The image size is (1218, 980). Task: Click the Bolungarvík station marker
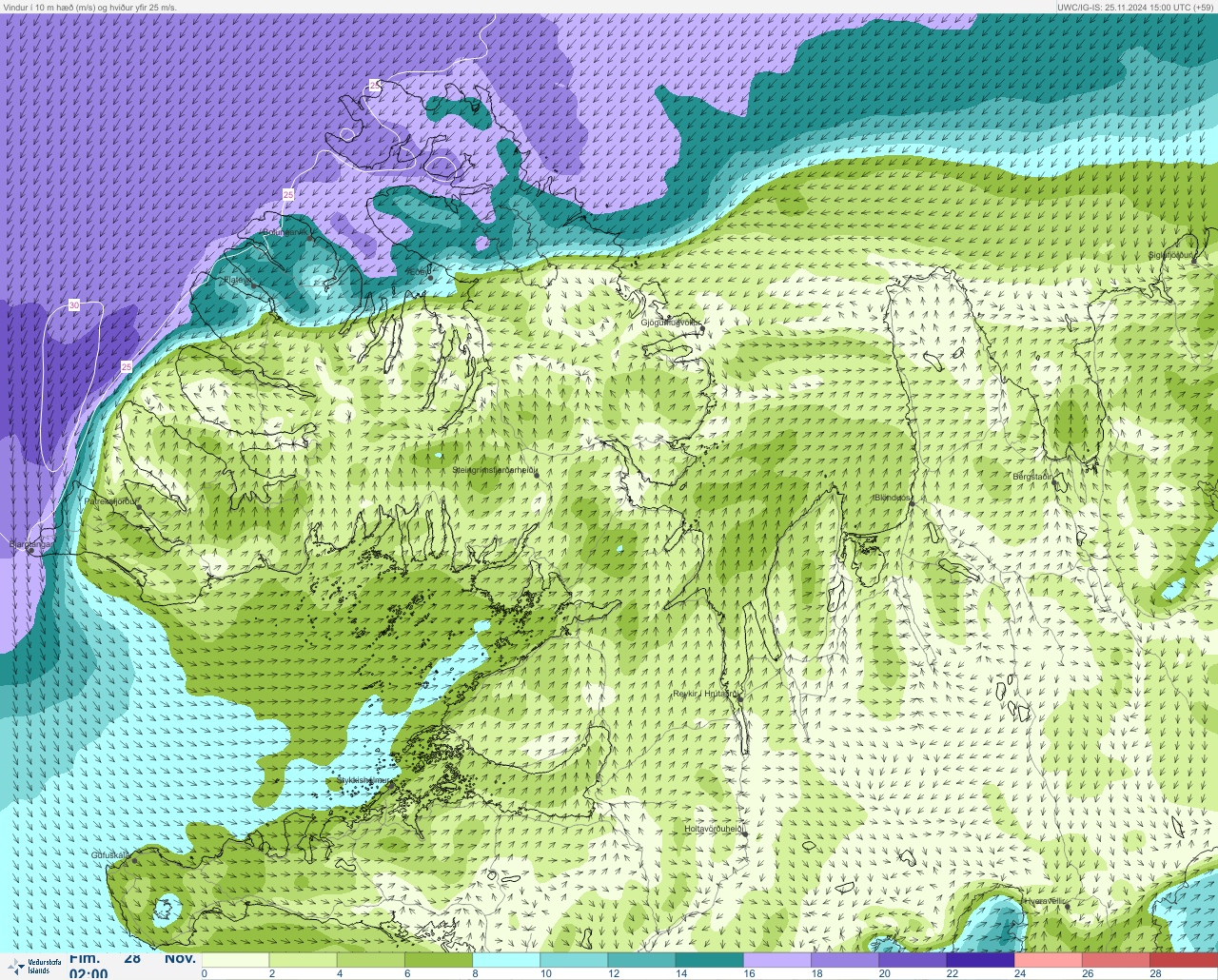click(311, 237)
